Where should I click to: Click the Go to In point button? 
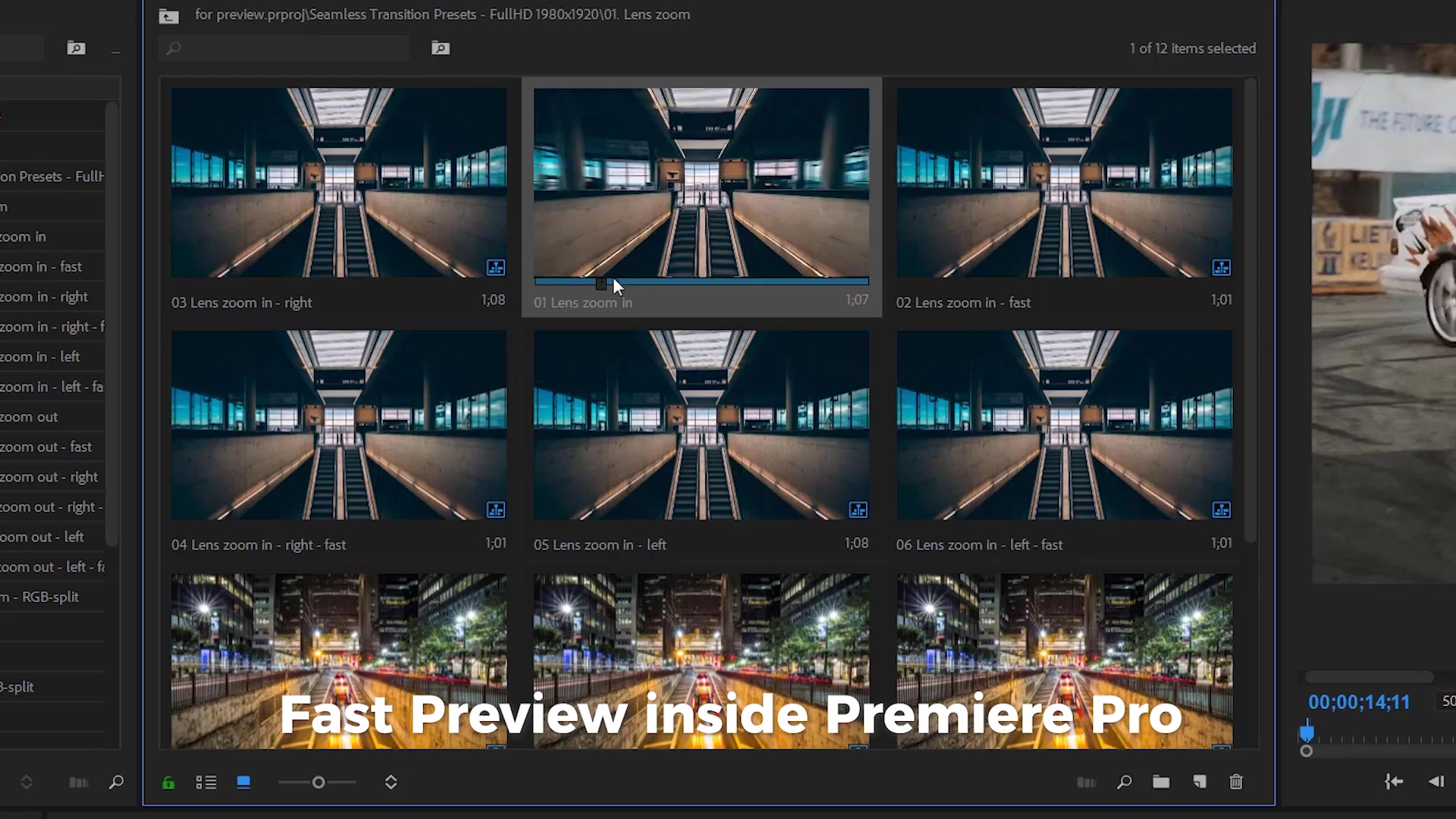click(x=1394, y=782)
